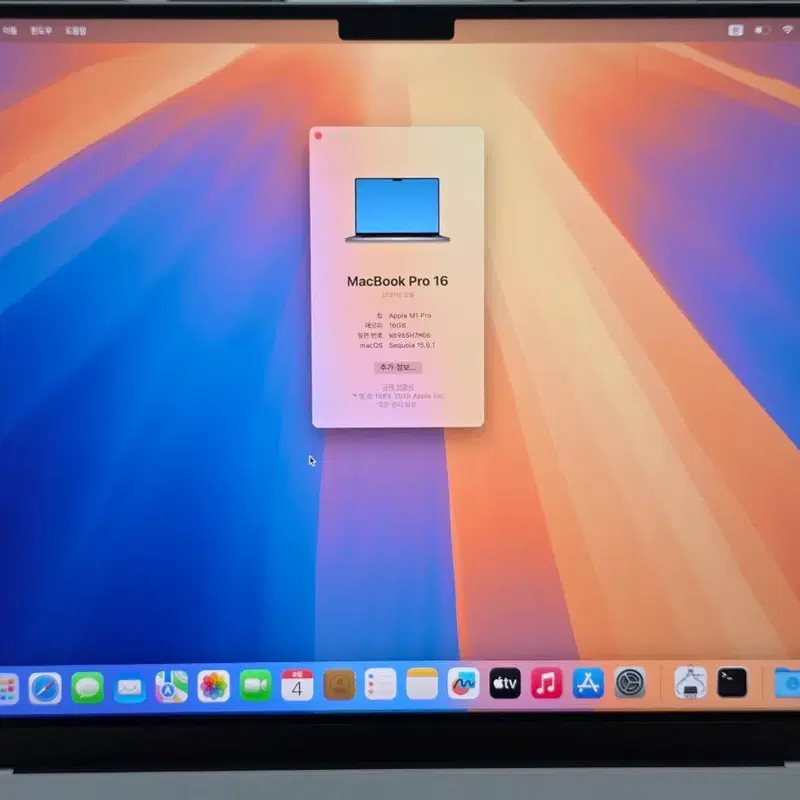Click the serial number value
This screenshot has height=800, width=800.
point(410,335)
